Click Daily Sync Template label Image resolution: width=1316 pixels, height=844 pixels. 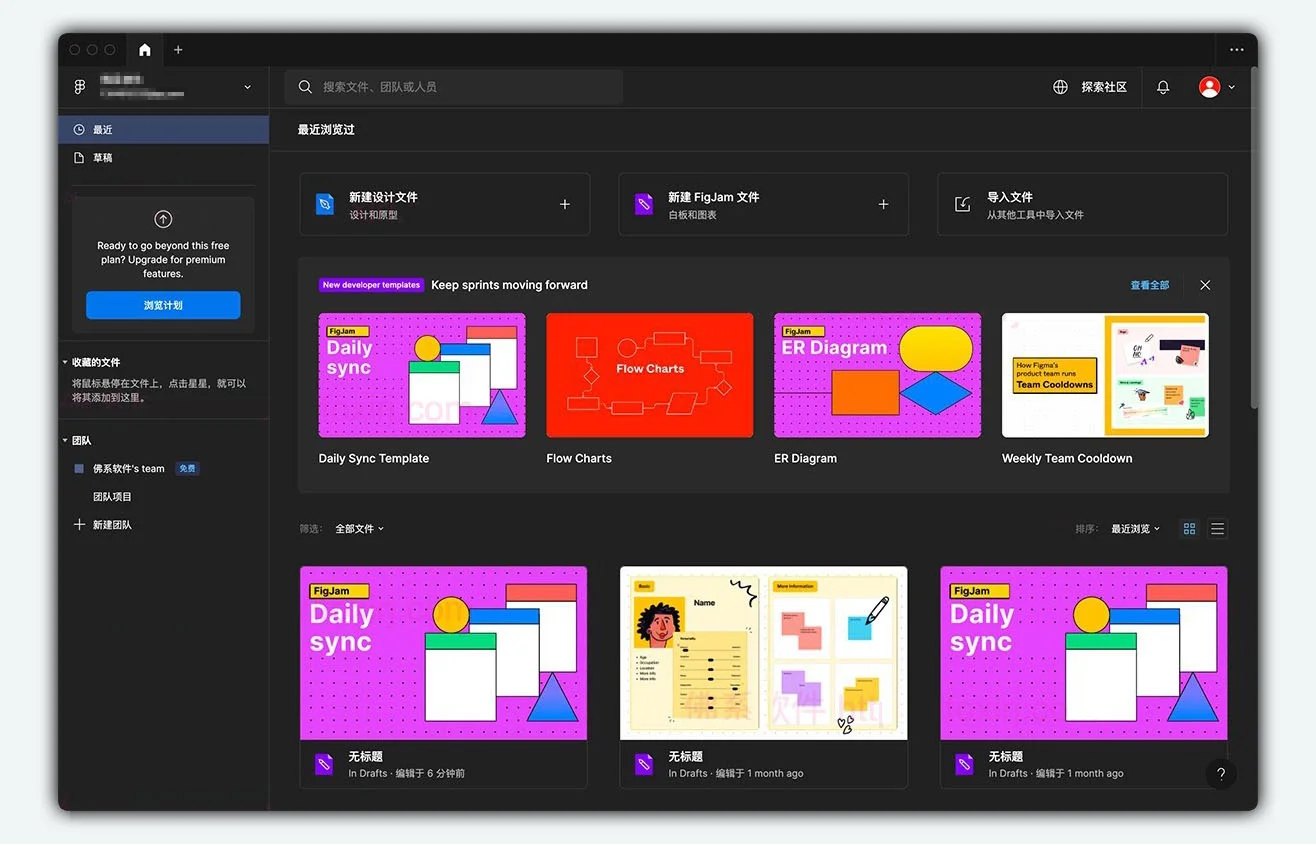[x=374, y=458]
